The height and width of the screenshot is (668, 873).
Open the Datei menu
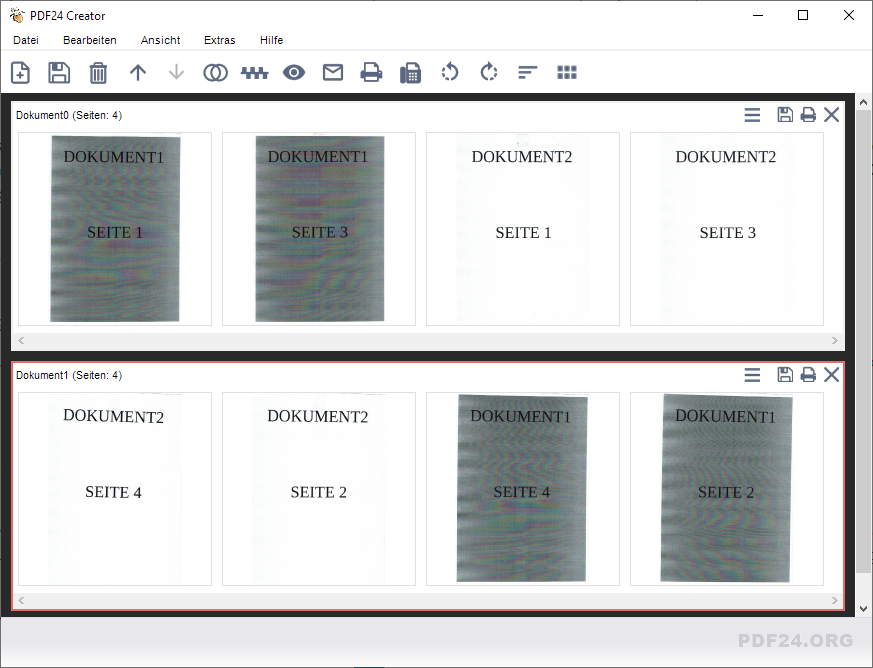[26, 40]
